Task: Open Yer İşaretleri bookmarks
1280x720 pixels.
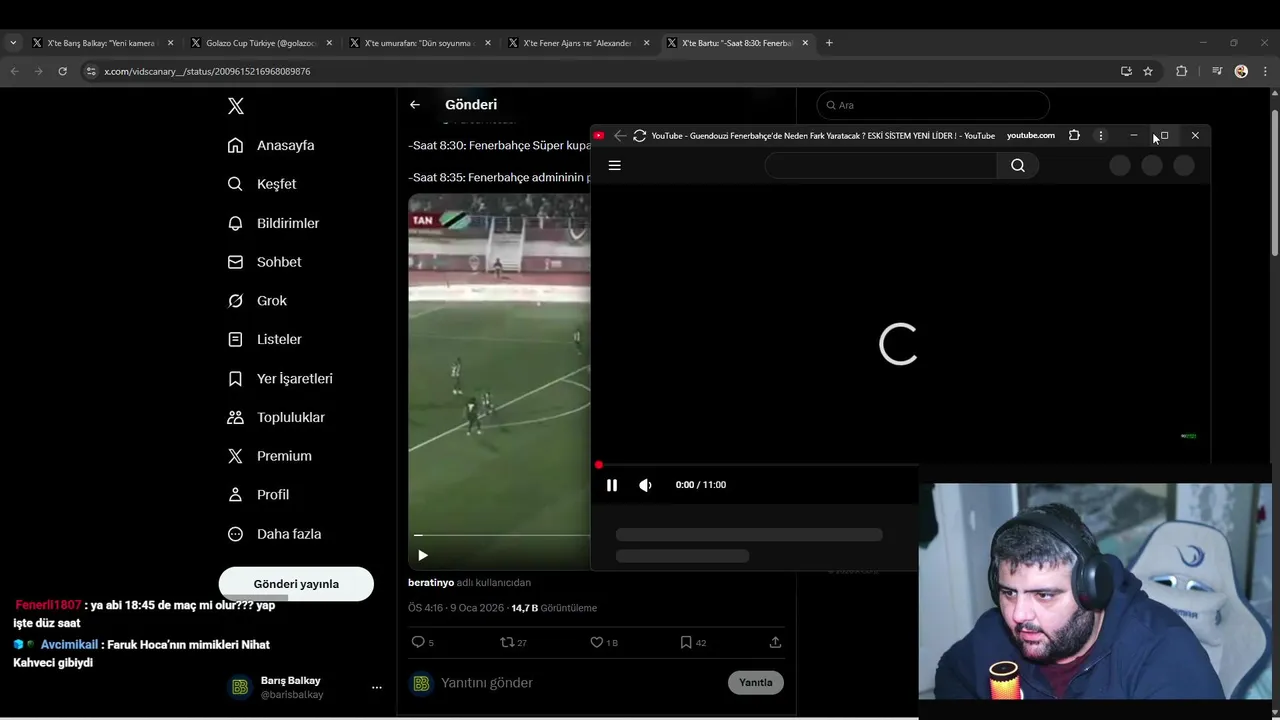Action: [x=280, y=378]
